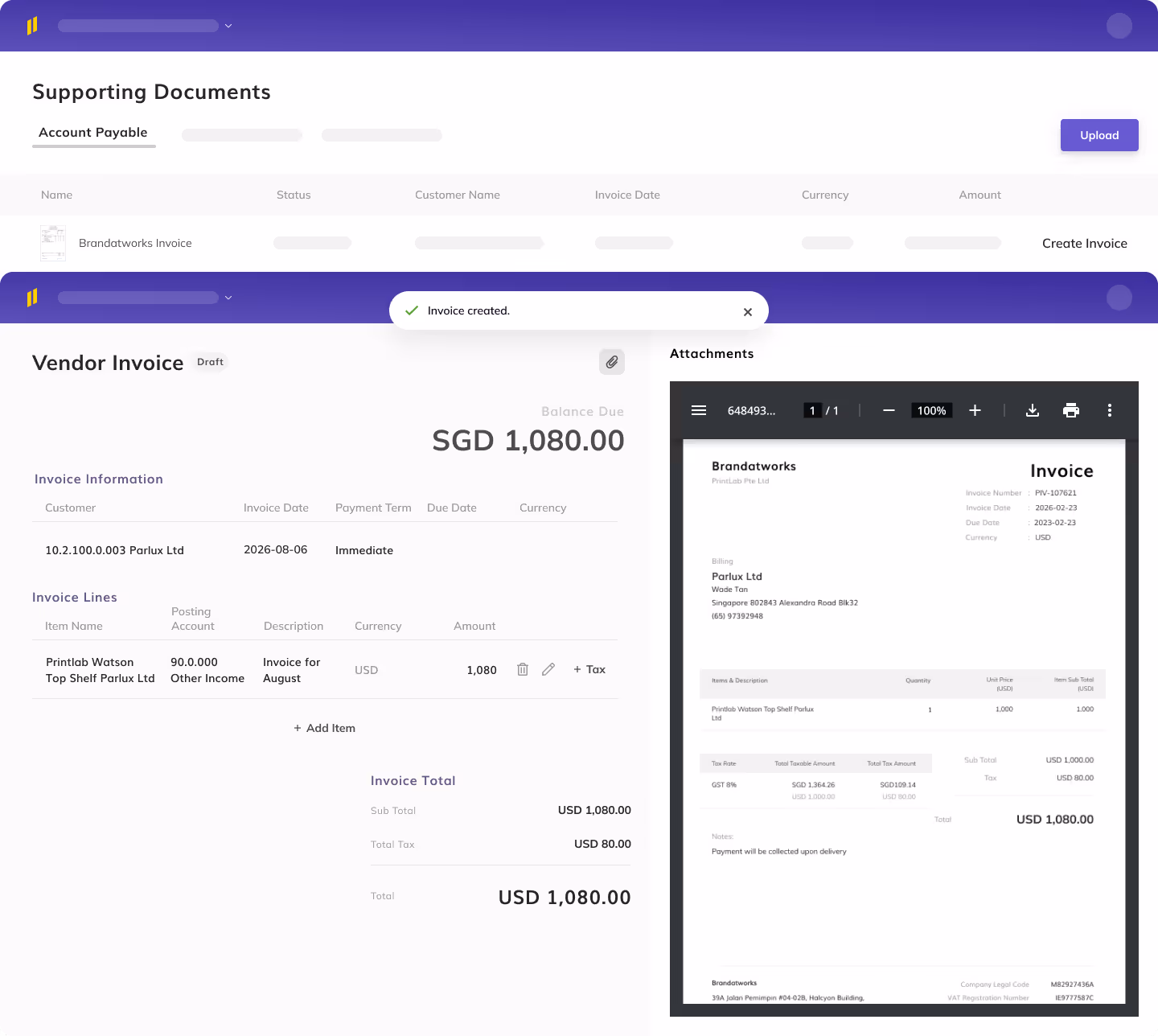This screenshot has width=1158, height=1036.
Task: Print the attached invoice
Action: point(1070,410)
